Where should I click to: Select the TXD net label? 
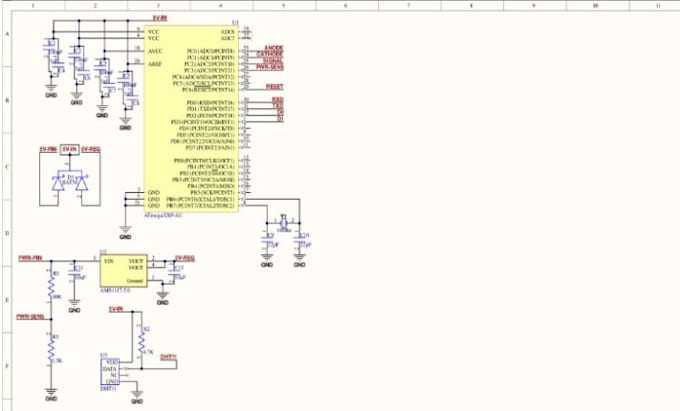tap(278, 106)
